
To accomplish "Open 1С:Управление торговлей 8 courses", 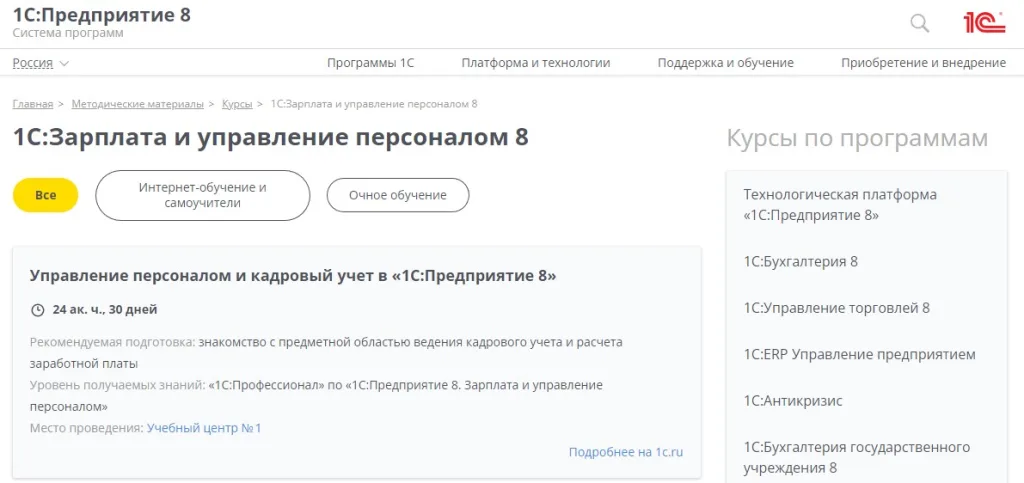I will tap(837, 308).
